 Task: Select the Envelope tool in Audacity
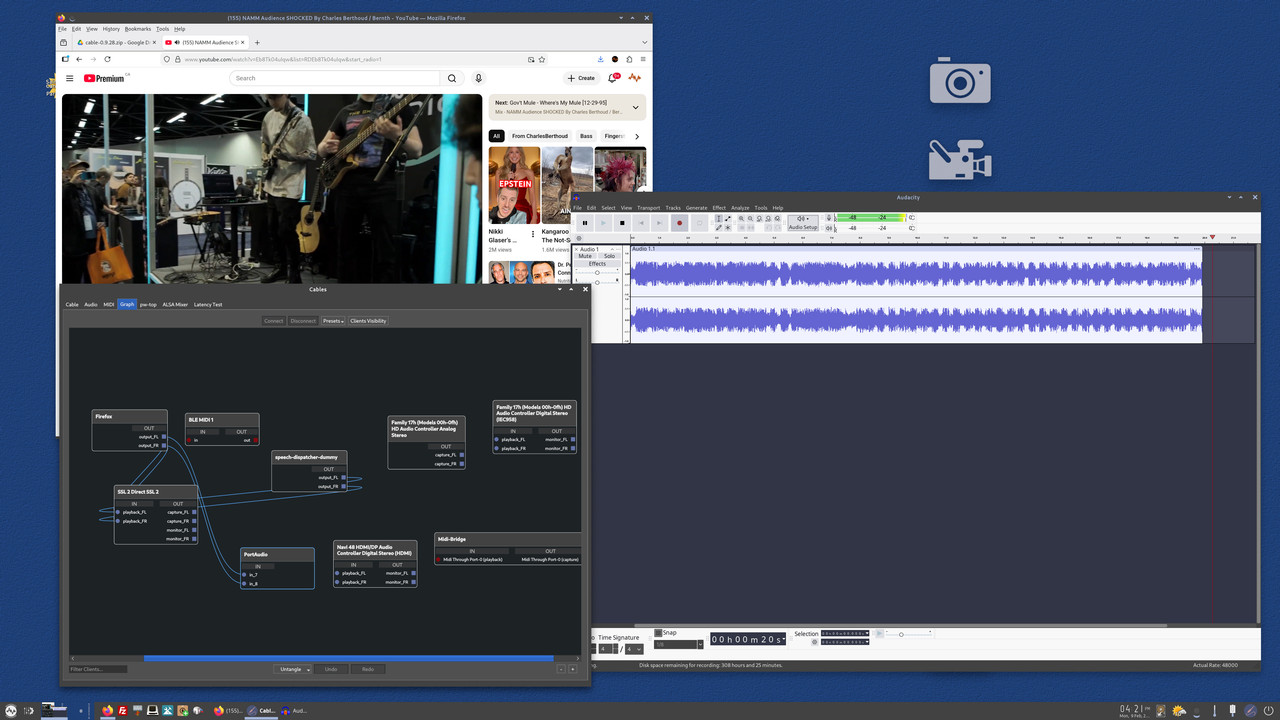point(728,218)
